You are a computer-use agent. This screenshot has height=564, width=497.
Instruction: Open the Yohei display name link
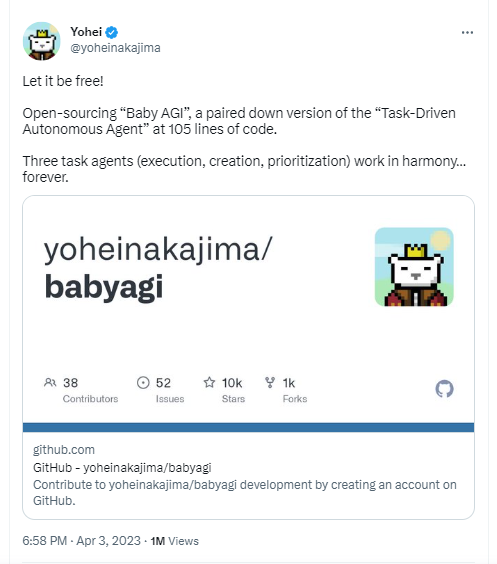click(86, 32)
